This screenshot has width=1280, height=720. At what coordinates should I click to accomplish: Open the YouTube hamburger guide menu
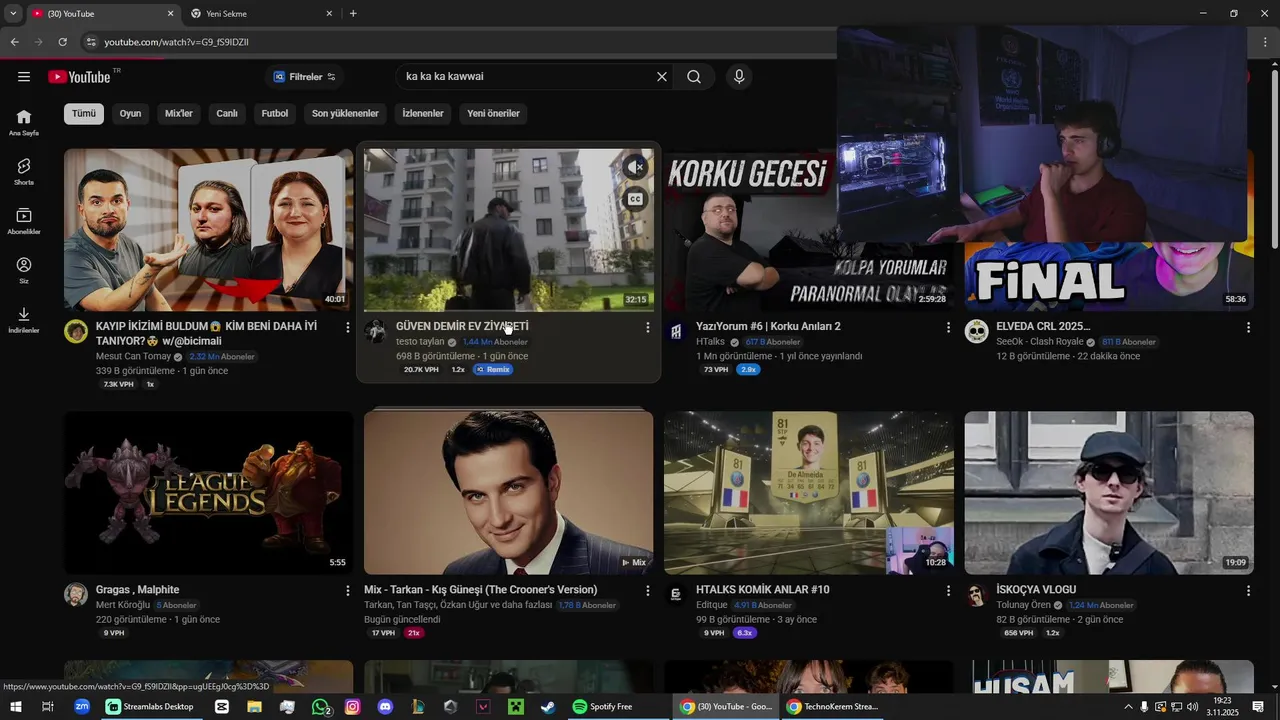click(24, 77)
